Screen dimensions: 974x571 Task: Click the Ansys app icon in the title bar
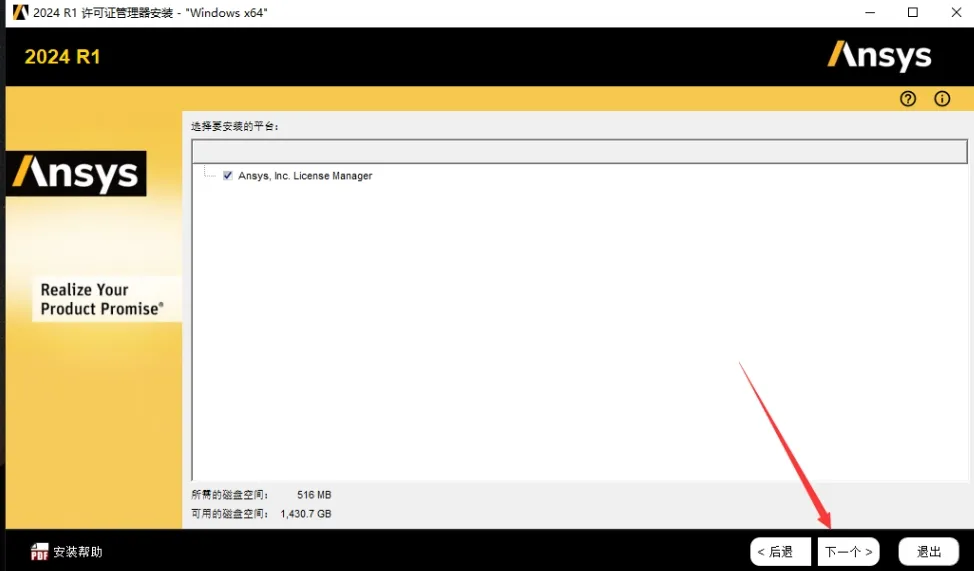[x=20, y=12]
